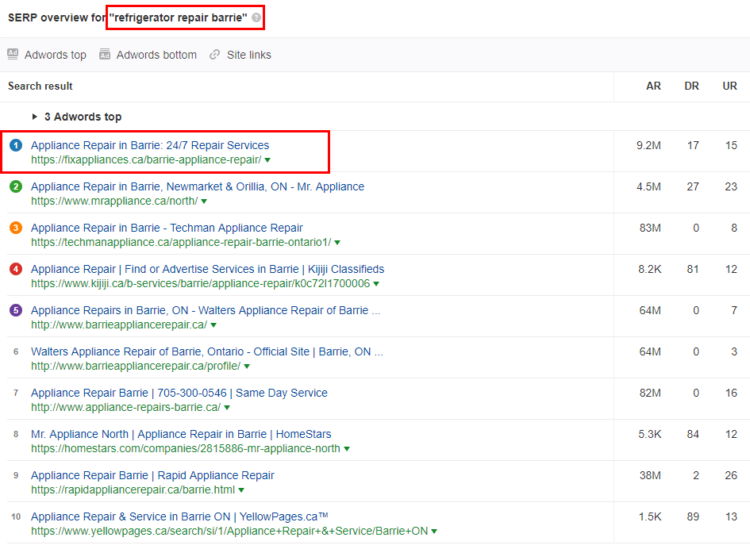Open Mr. Appliance North HomeStars result title

click(181, 434)
